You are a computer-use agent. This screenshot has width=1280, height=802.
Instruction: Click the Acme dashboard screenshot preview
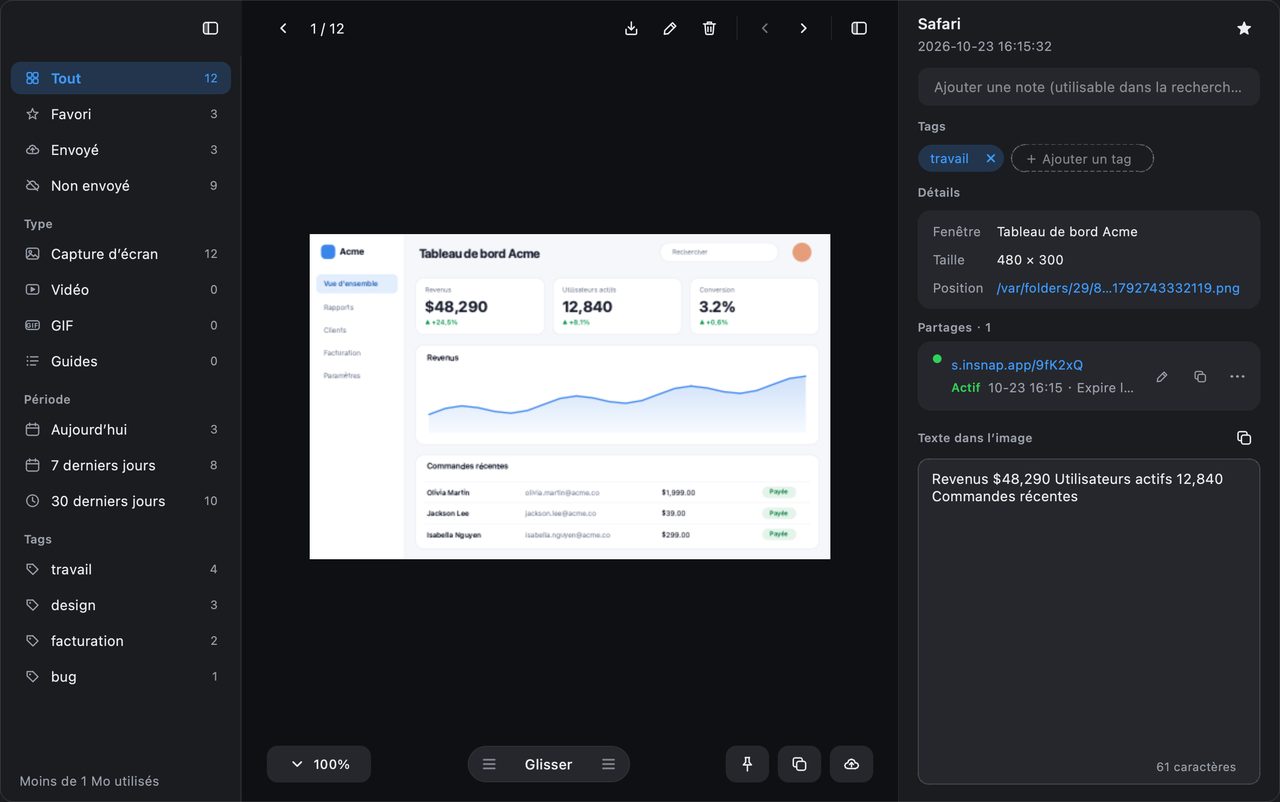(x=570, y=396)
